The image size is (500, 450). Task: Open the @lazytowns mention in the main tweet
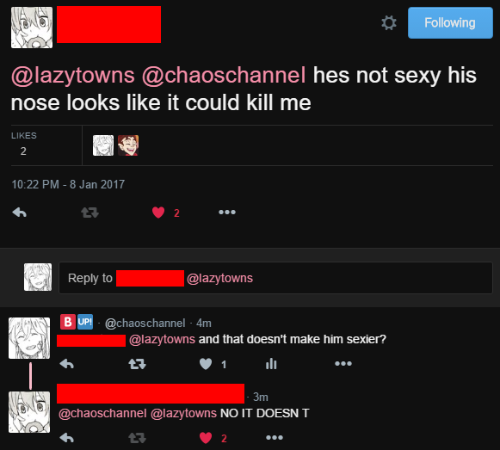[73, 75]
